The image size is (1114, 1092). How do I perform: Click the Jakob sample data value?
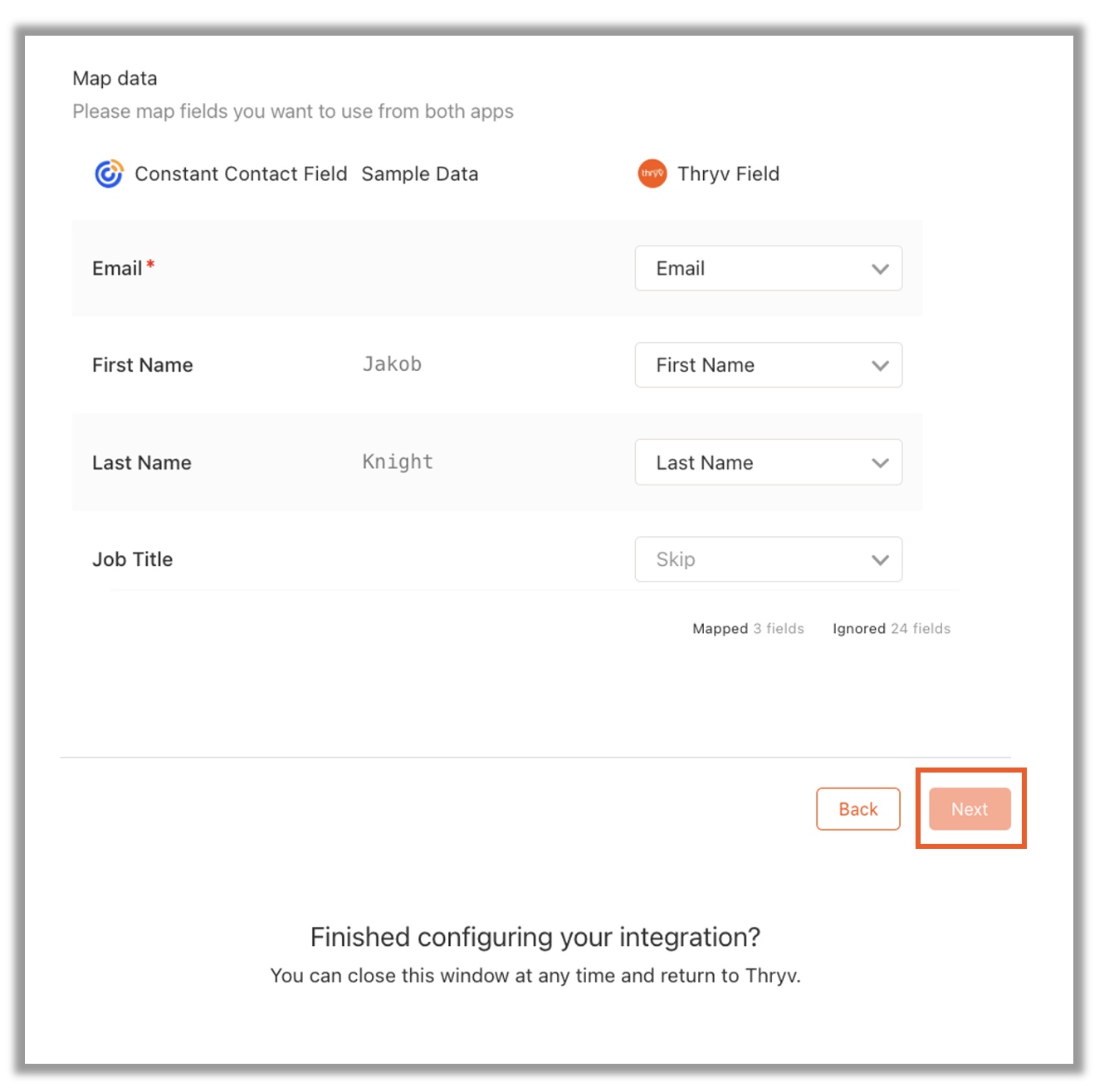coord(392,364)
